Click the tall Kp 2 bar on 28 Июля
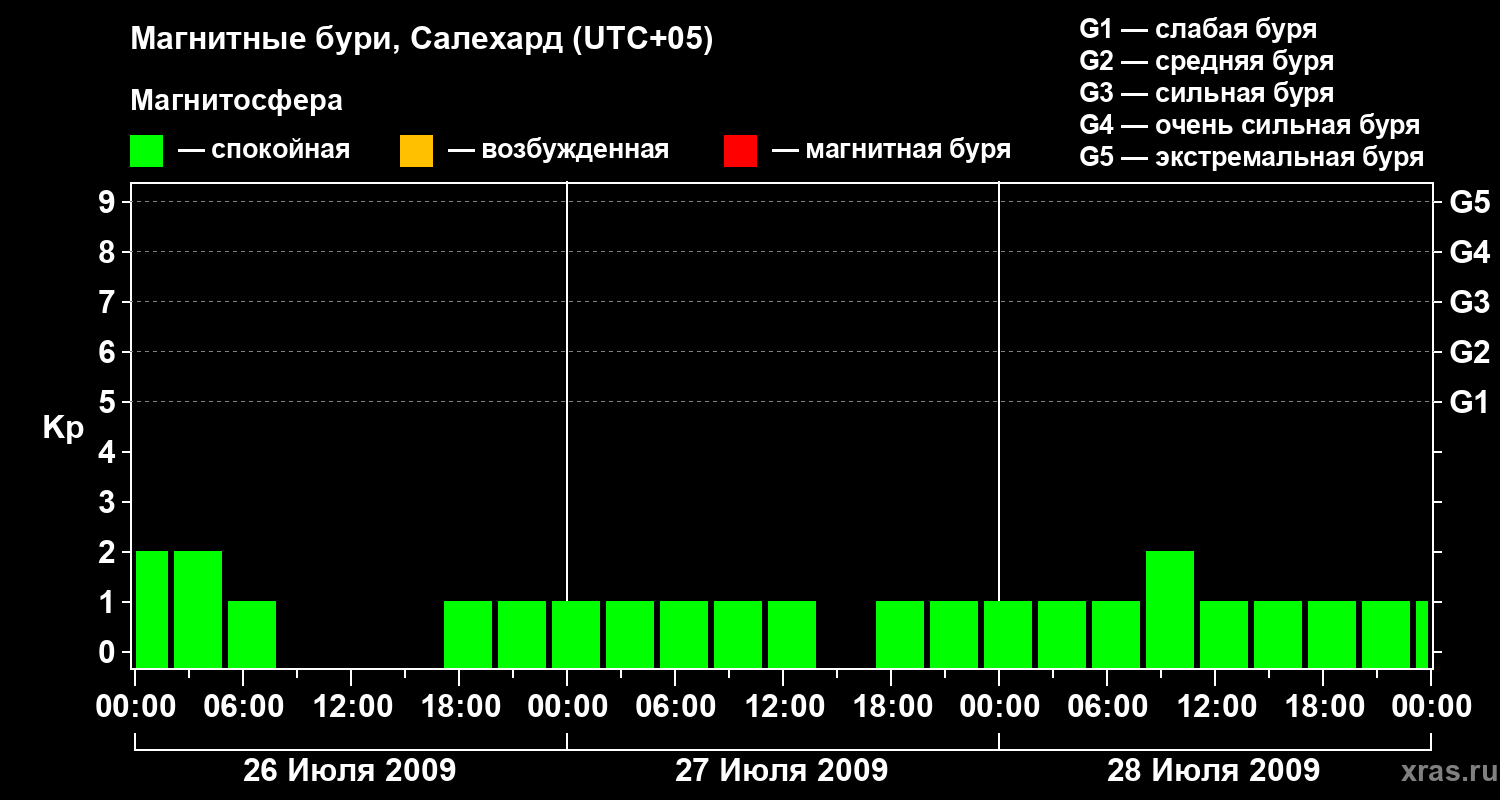Screen dimensions: 1500x800 coord(1170,609)
